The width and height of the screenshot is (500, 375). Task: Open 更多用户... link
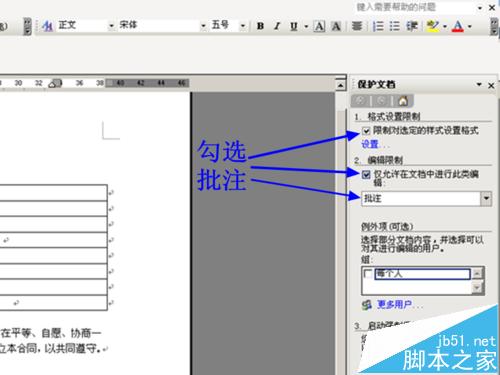point(399,304)
